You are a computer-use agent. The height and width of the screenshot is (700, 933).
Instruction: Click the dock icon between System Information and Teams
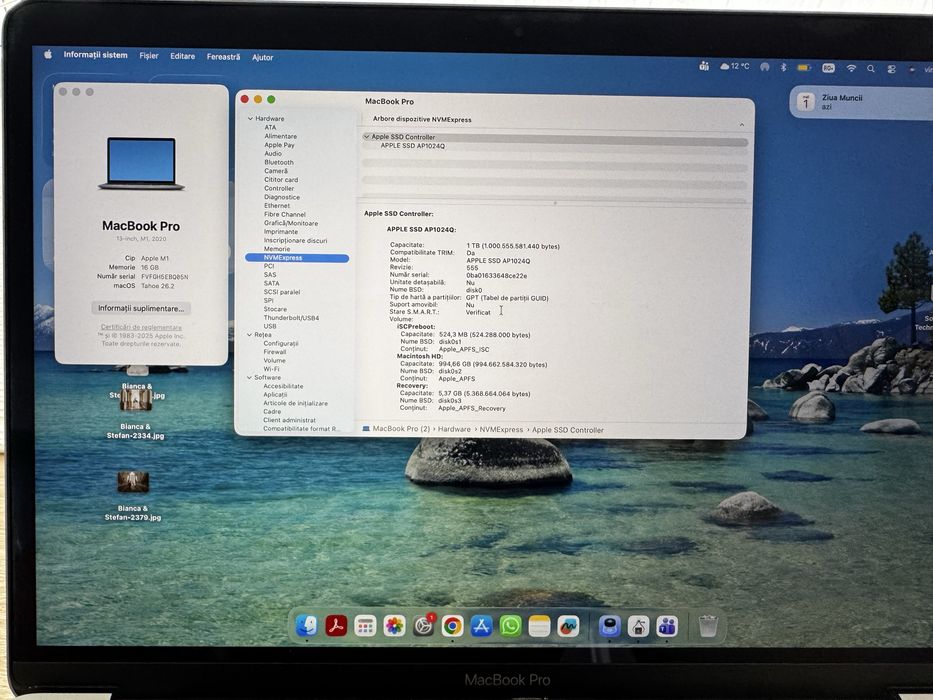pyautogui.click(x=638, y=626)
